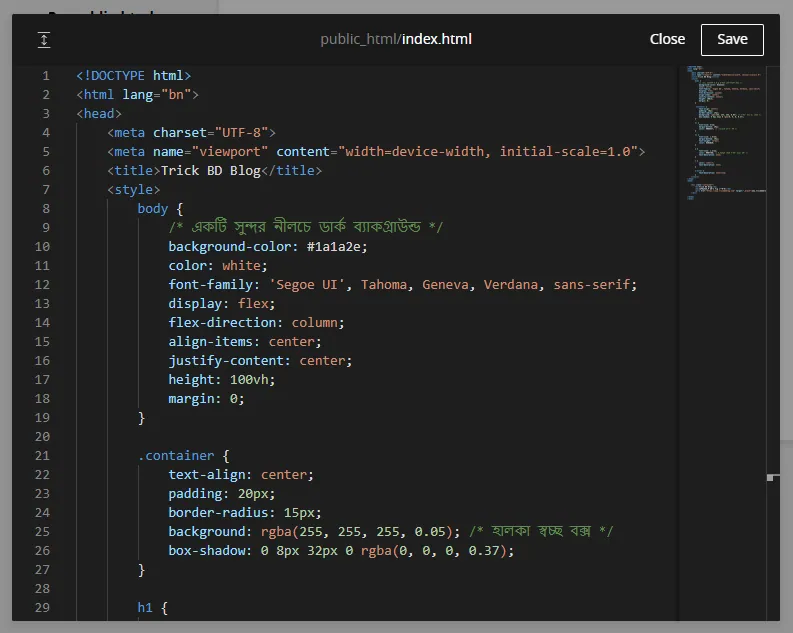Viewport: 793px width, 633px height.
Task: Click the h1 selector on line 29
Action: point(145,608)
